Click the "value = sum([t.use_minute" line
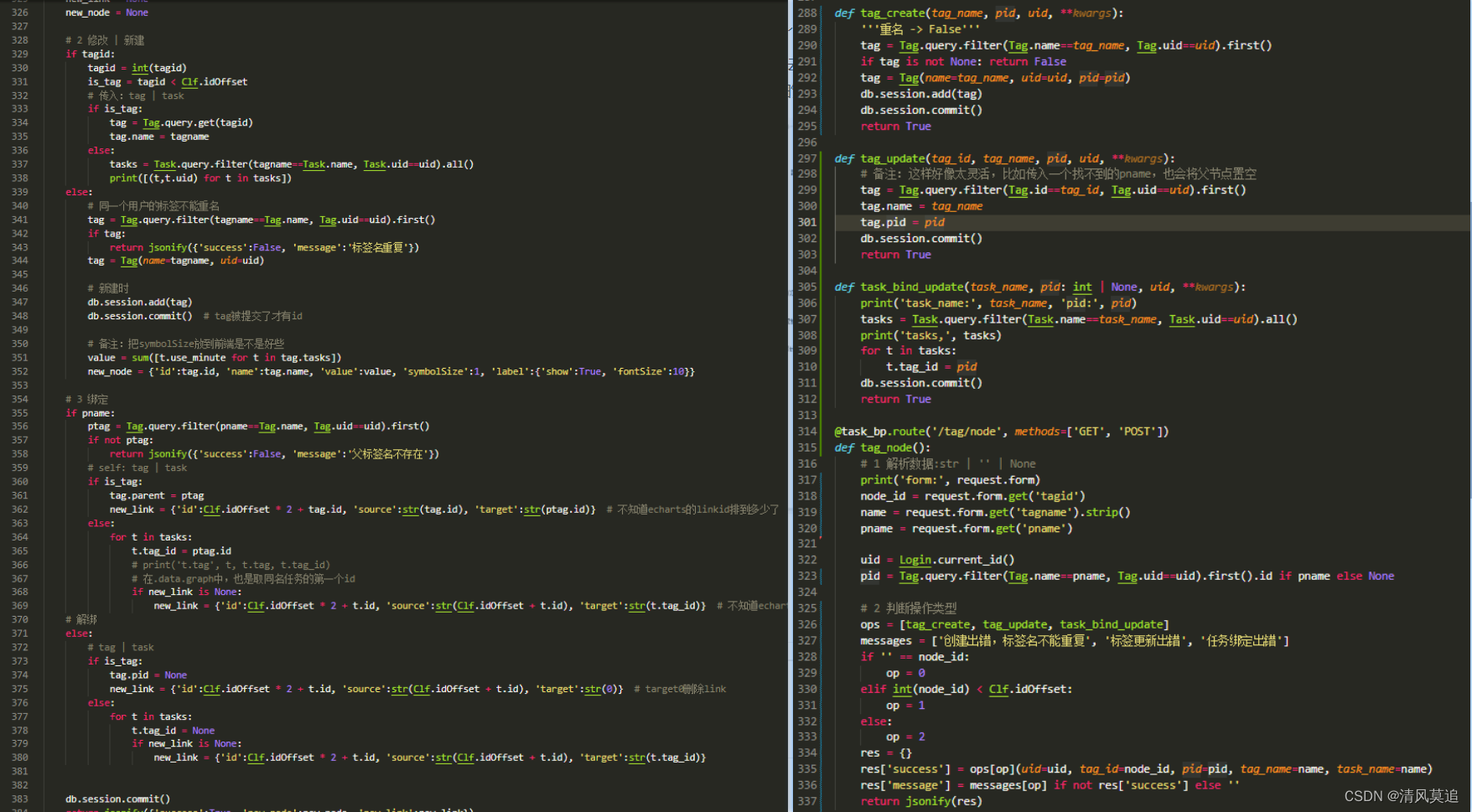Image resolution: width=1472 pixels, height=812 pixels. (x=214, y=357)
